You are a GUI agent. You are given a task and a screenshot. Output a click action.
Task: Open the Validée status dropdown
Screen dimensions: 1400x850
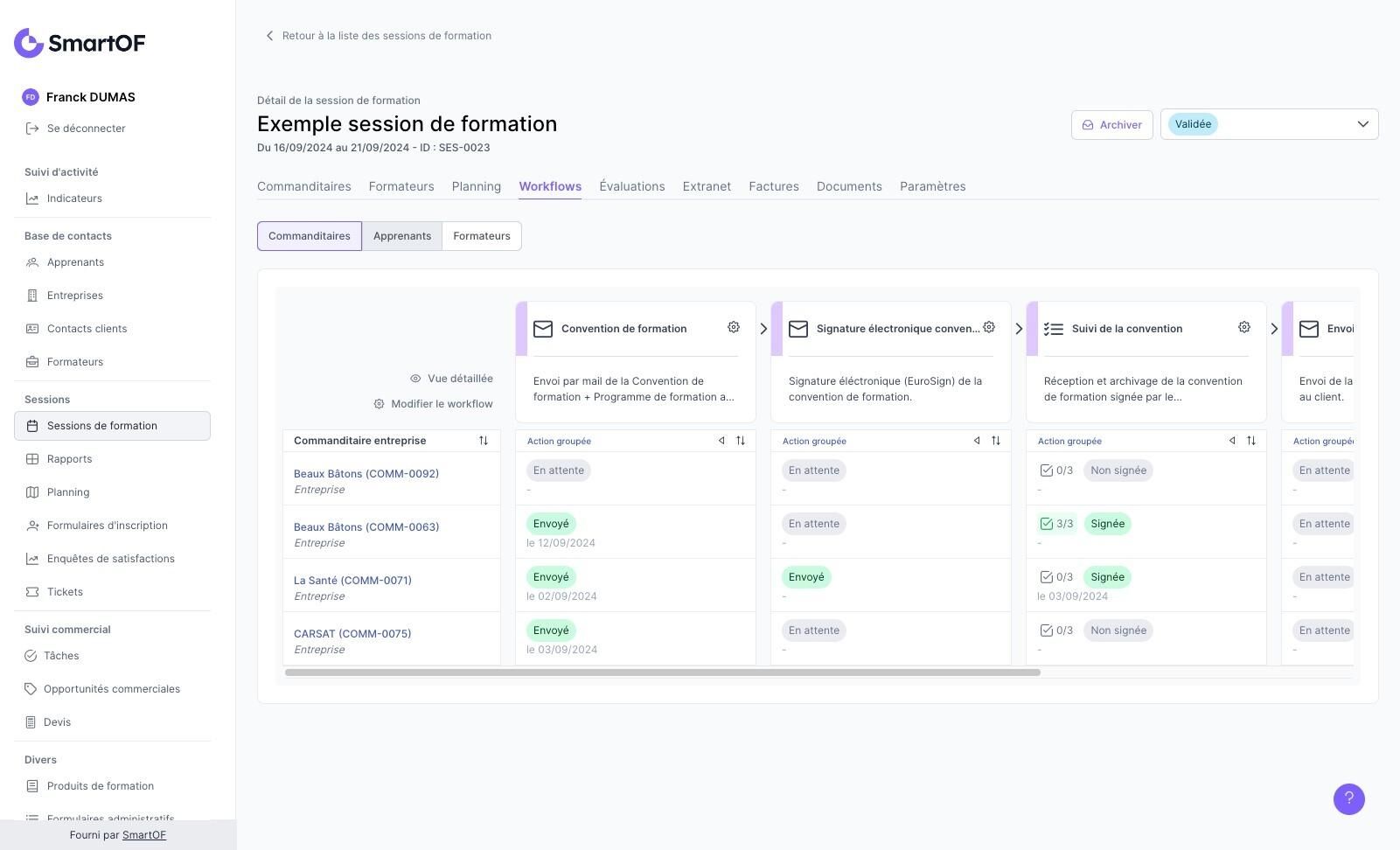coord(1269,124)
